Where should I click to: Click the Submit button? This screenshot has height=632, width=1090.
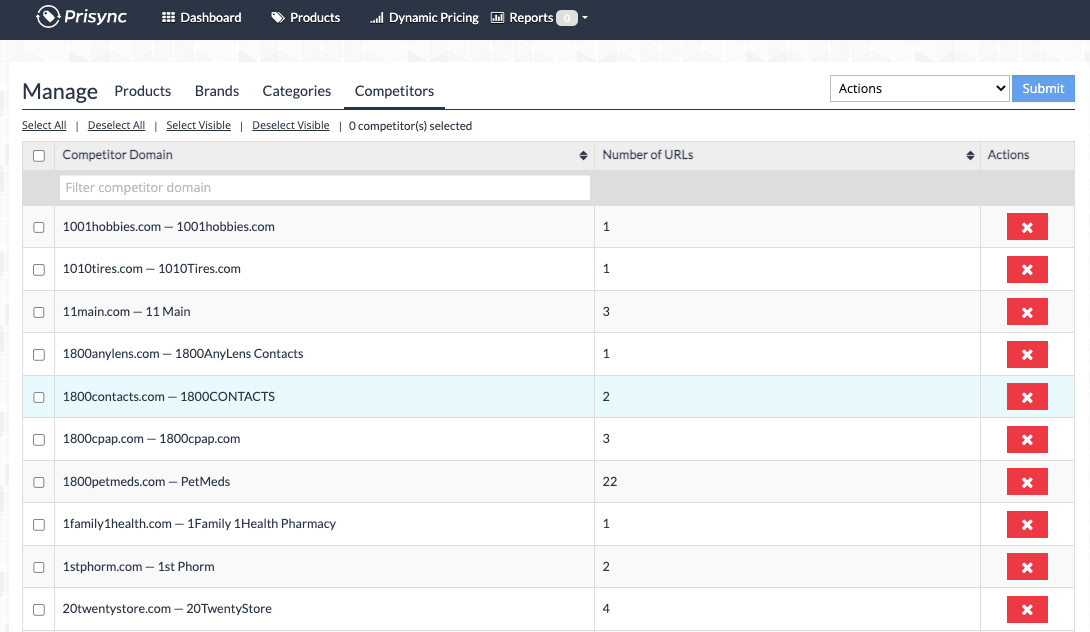point(1043,88)
